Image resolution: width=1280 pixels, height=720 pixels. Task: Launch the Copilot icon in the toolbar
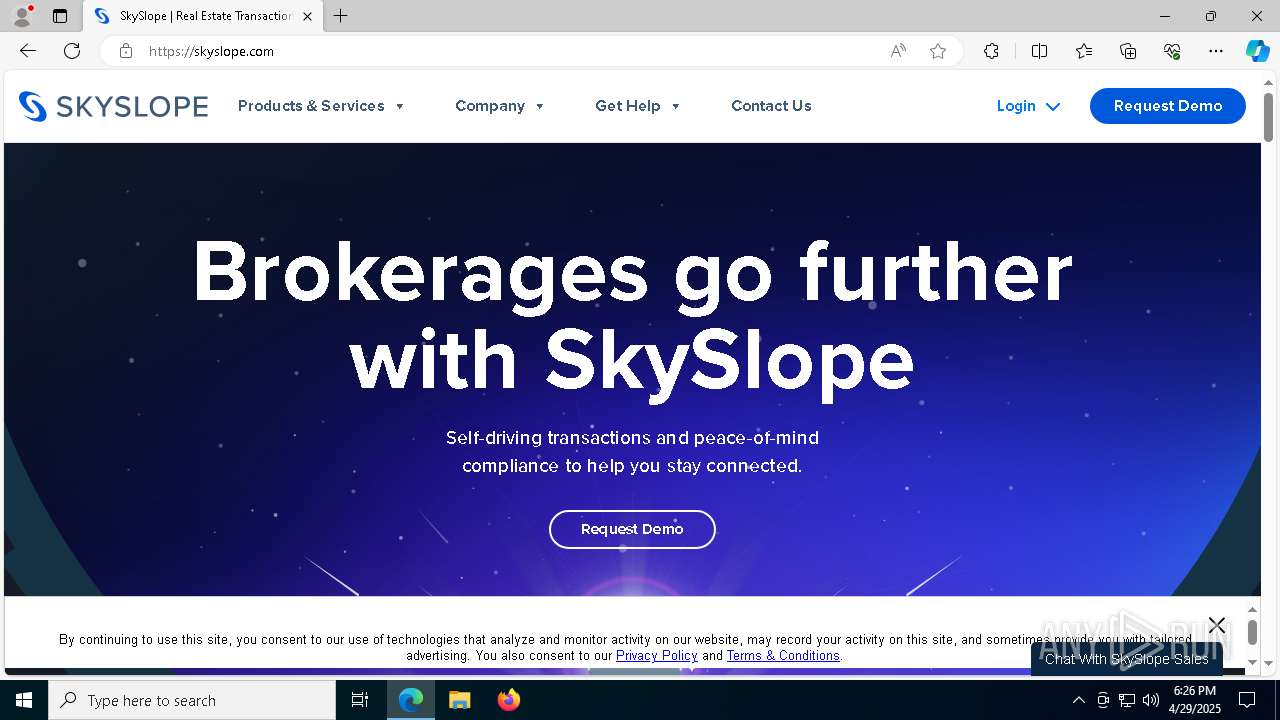click(x=1257, y=51)
